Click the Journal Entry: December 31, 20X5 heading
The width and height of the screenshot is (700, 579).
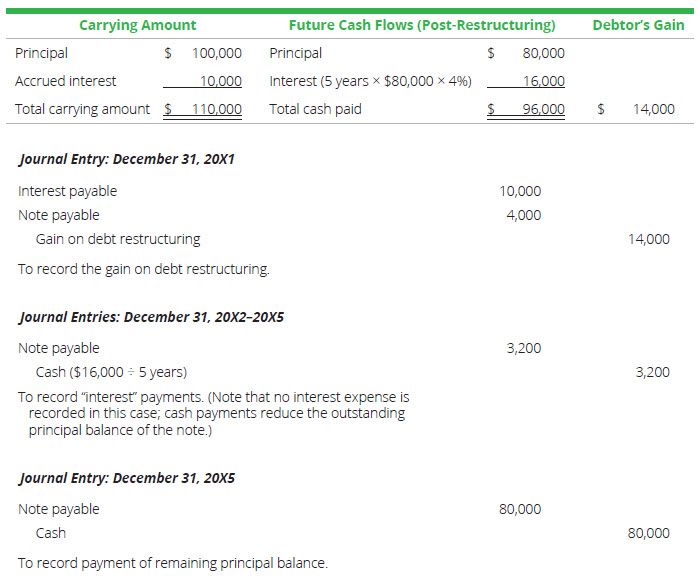pyautogui.click(x=127, y=478)
